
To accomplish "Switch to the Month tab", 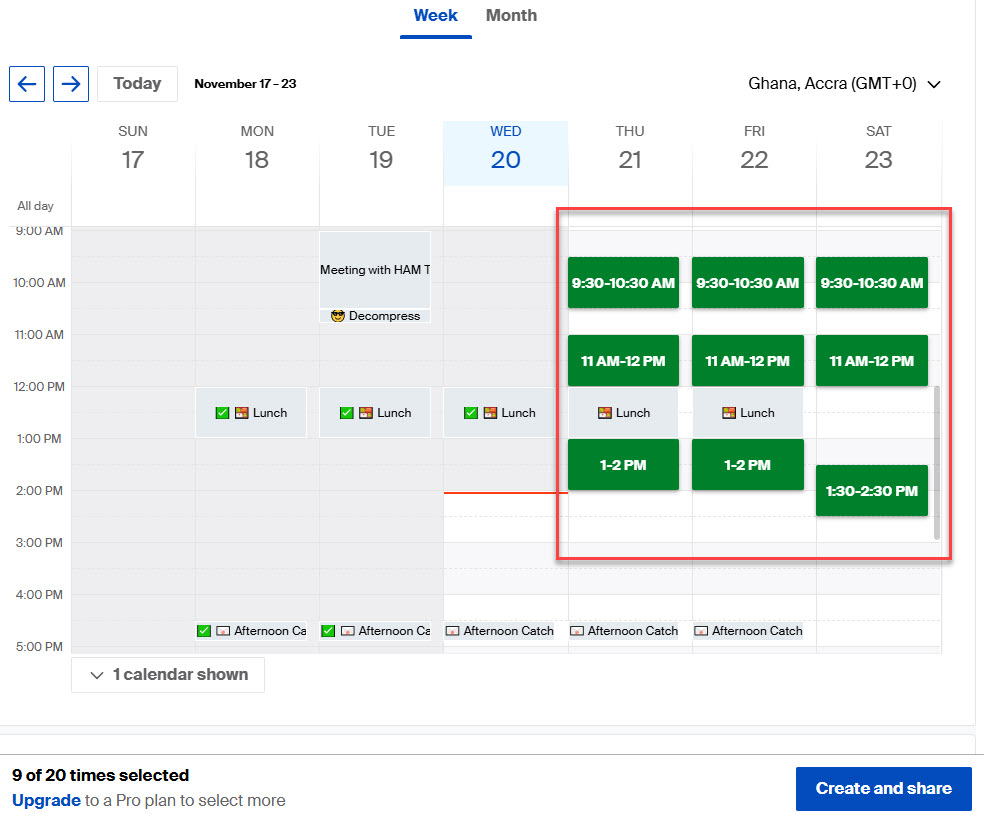I will [x=511, y=16].
